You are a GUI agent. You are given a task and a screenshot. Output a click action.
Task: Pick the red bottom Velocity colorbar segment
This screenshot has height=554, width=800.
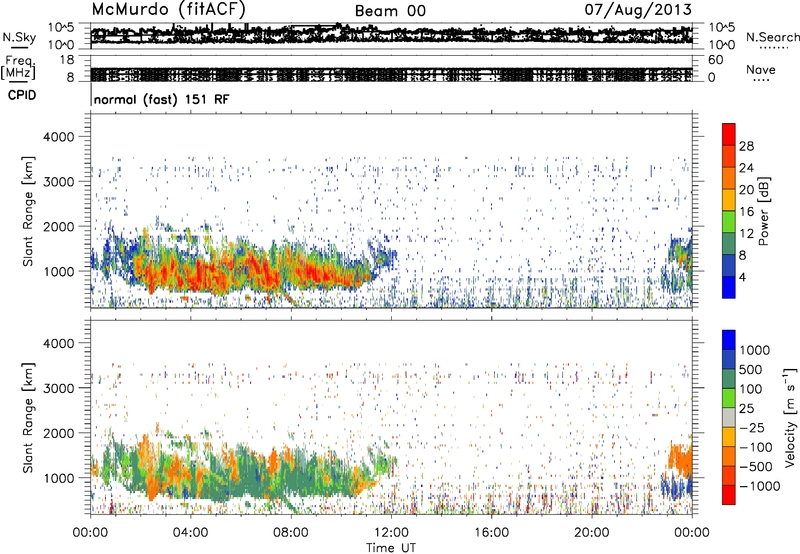click(729, 495)
